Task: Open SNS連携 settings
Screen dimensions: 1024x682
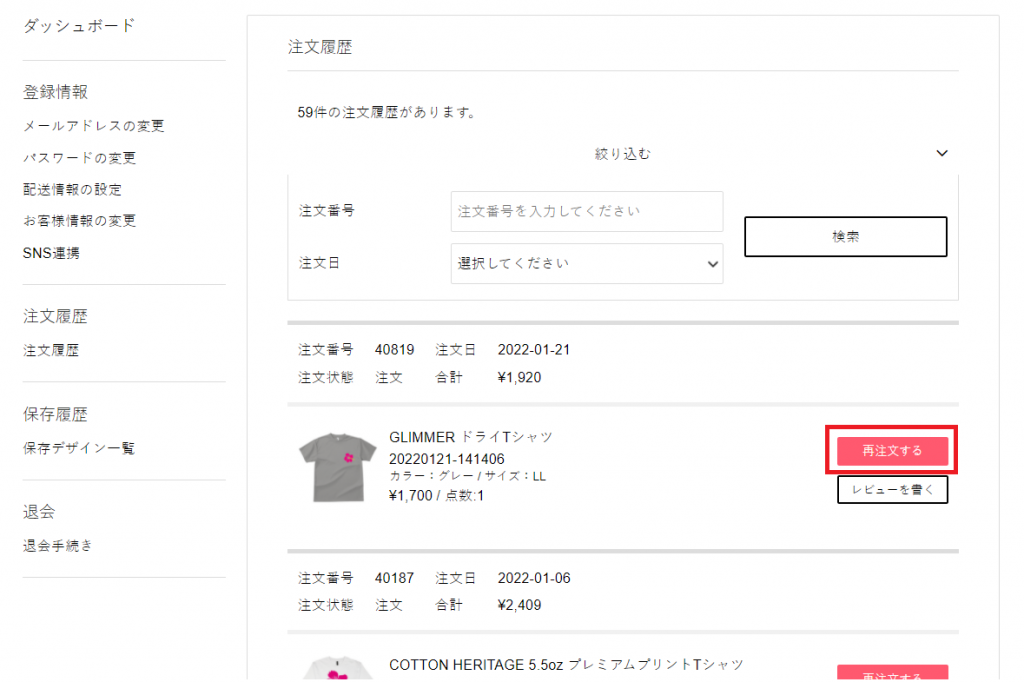Action: pyautogui.click(x=51, y=253)
